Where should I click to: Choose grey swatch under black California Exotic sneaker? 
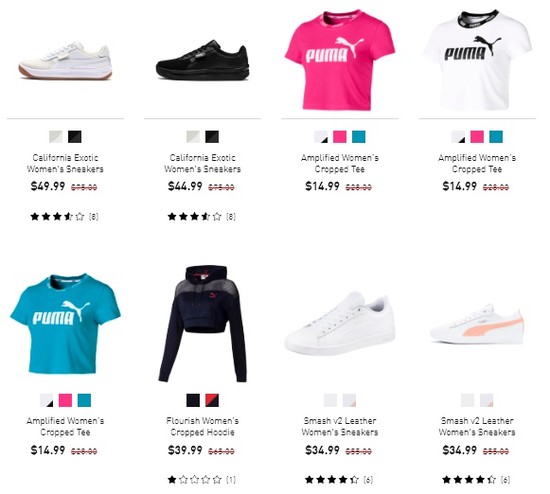click(193, 137)
